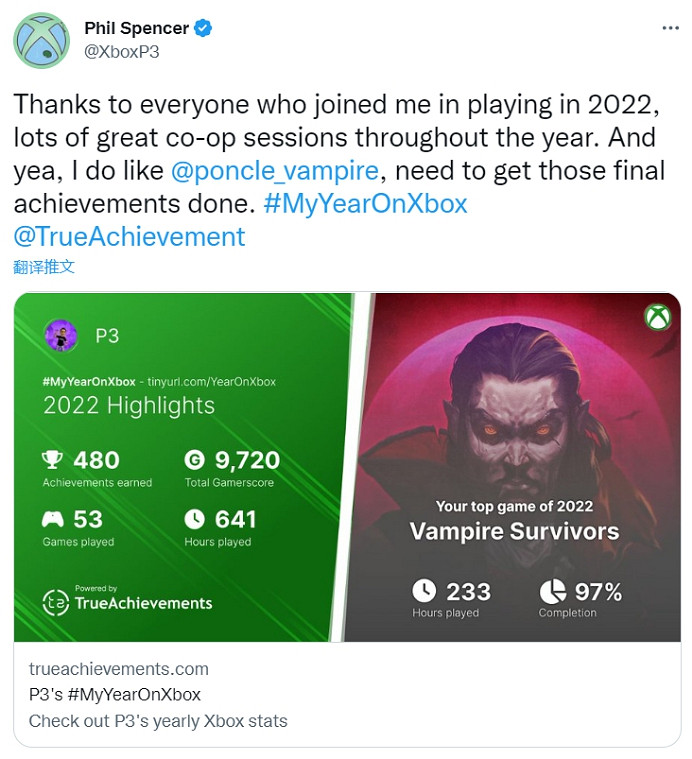The image size is (692, 759).
Task: Visit the @TrueAchievement mention
Action: click(x=129, y=237)
